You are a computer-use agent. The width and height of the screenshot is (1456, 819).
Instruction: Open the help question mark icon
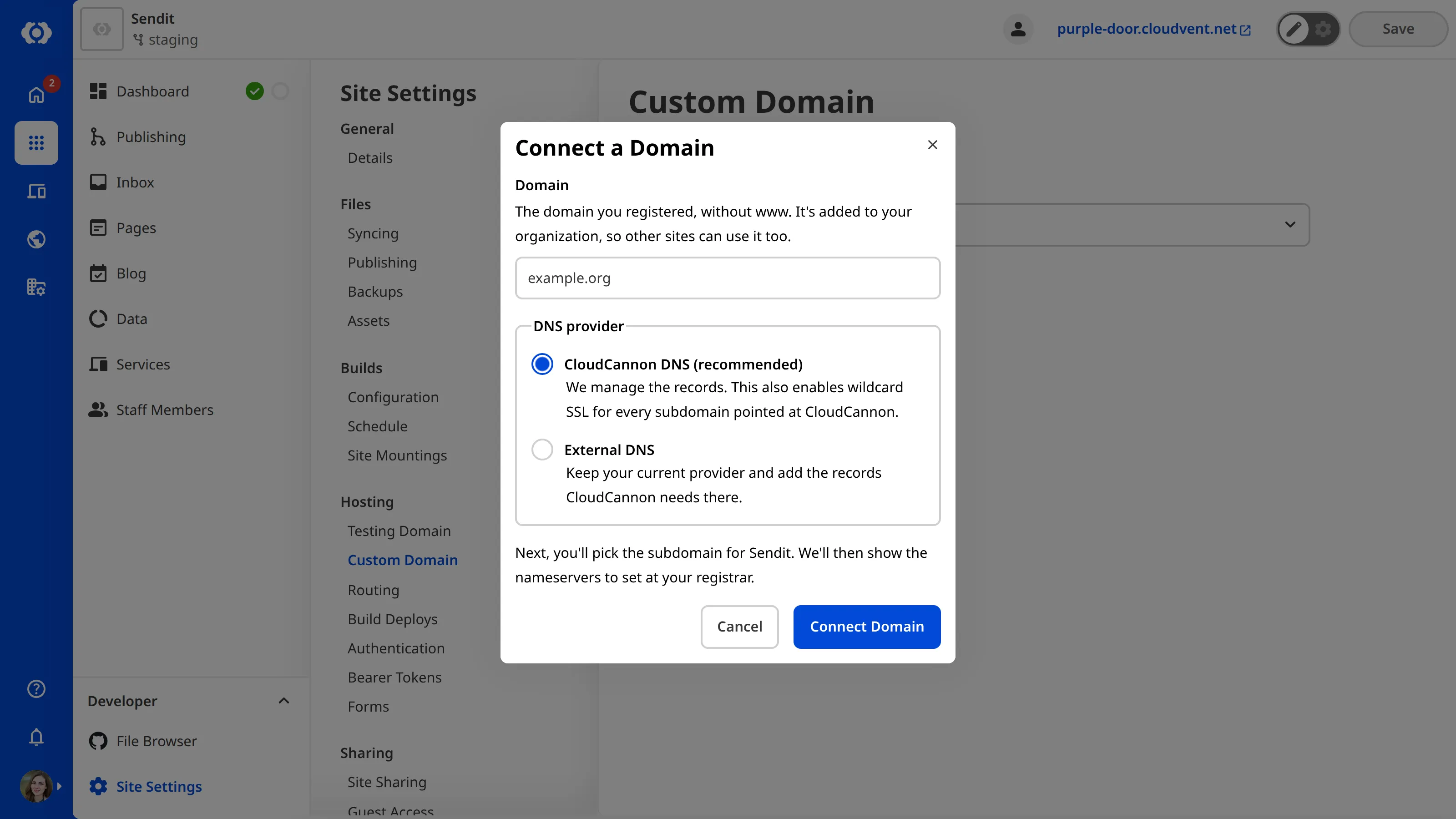pyautogui.click(x=36, y=688)
